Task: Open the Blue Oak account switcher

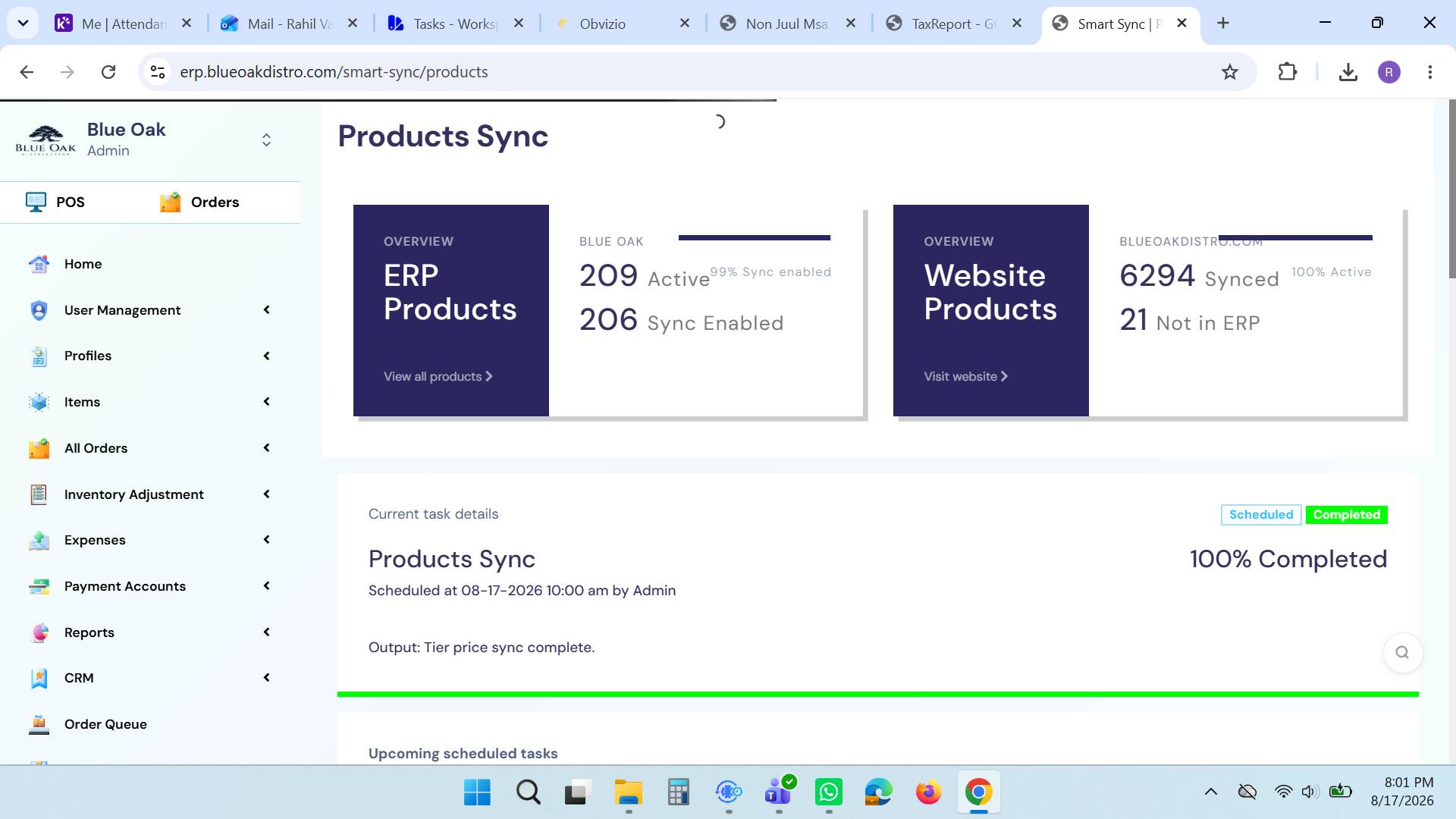Action: tap(266, 140)
